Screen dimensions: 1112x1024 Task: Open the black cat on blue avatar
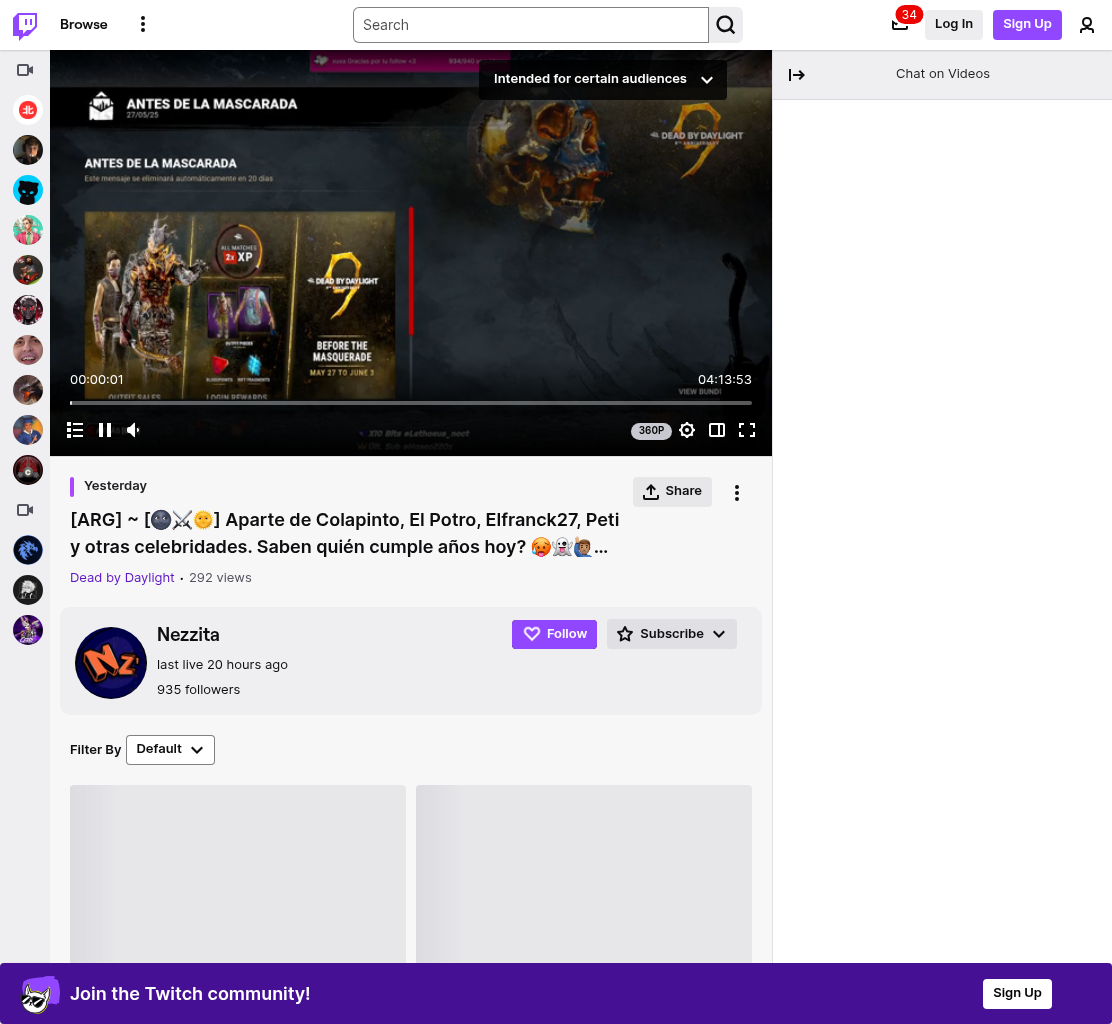coord(28,190)
